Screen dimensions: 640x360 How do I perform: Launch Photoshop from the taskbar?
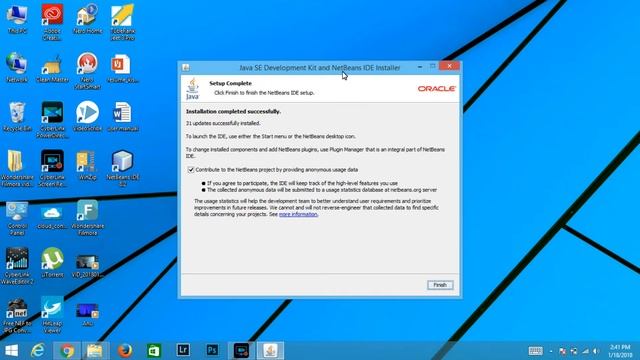click(x=212, y=350)
